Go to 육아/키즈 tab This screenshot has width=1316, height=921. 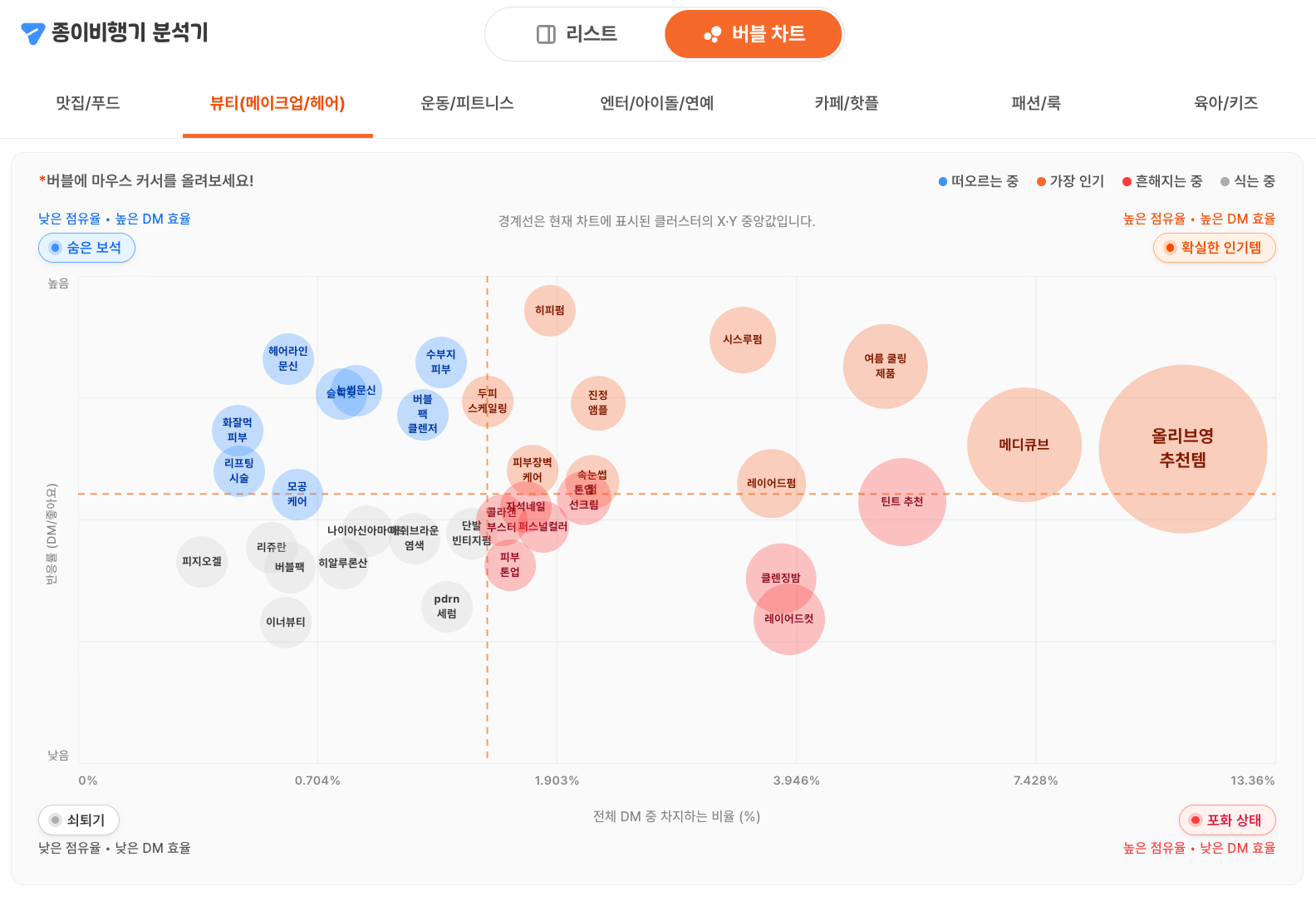tap(1225, 103)
